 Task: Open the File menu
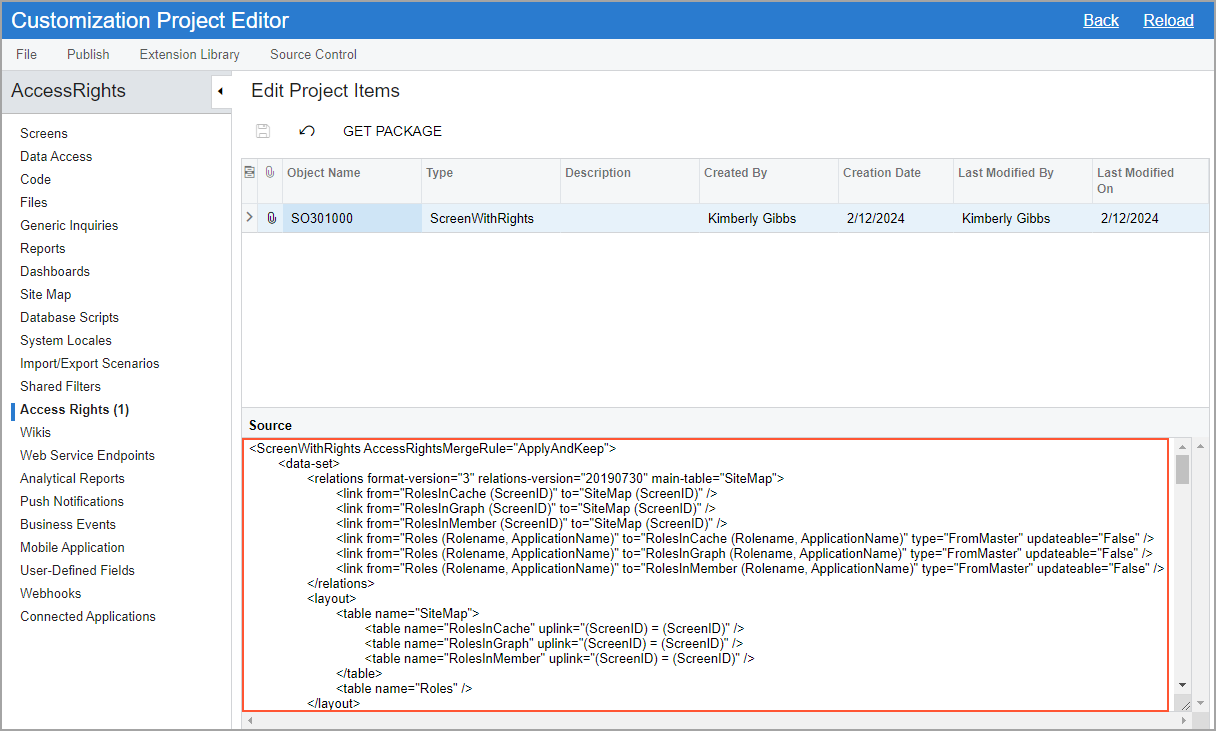[x=26, y=54]
